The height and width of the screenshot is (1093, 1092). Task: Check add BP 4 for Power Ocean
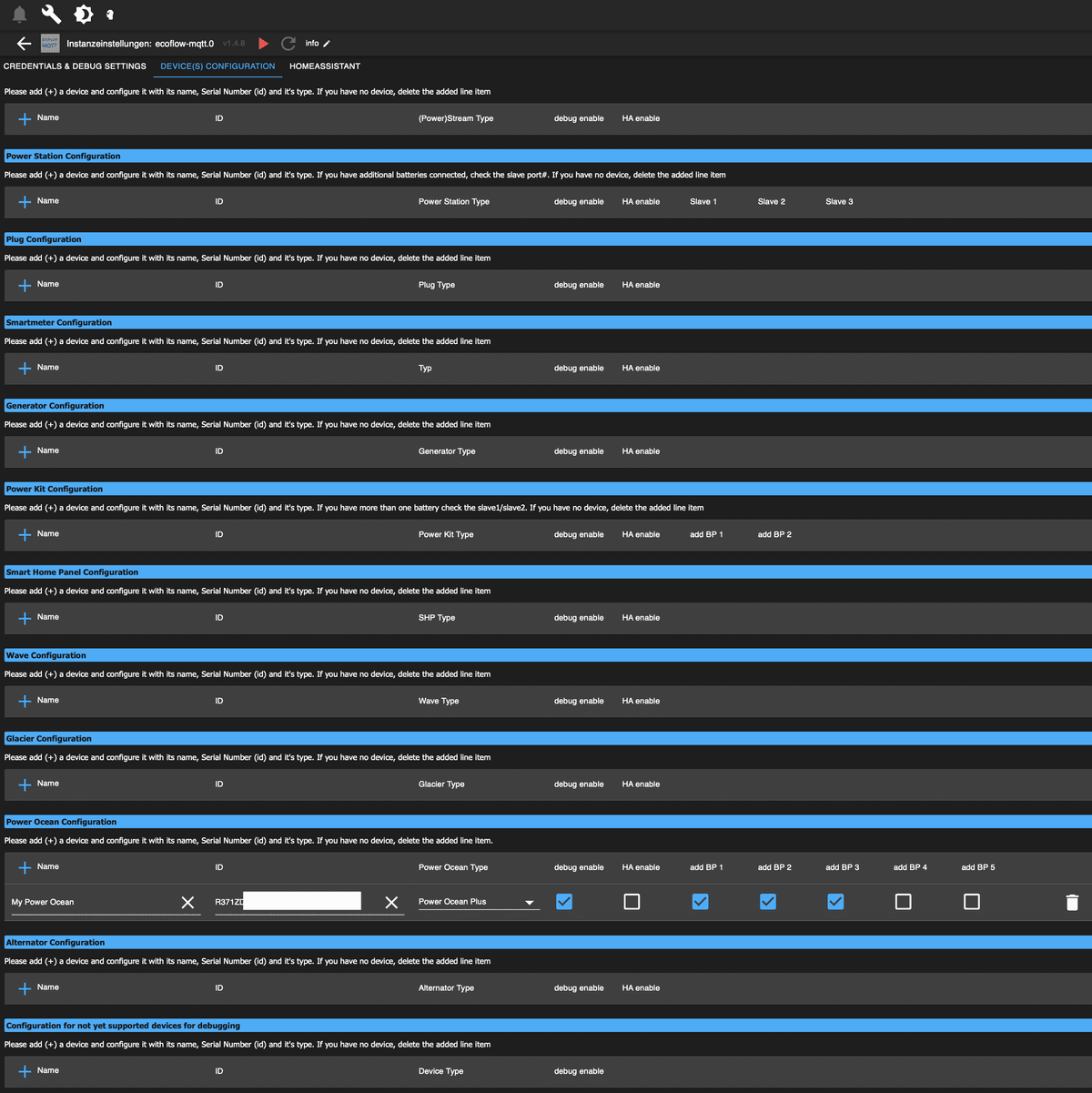(x=904, y=902)
